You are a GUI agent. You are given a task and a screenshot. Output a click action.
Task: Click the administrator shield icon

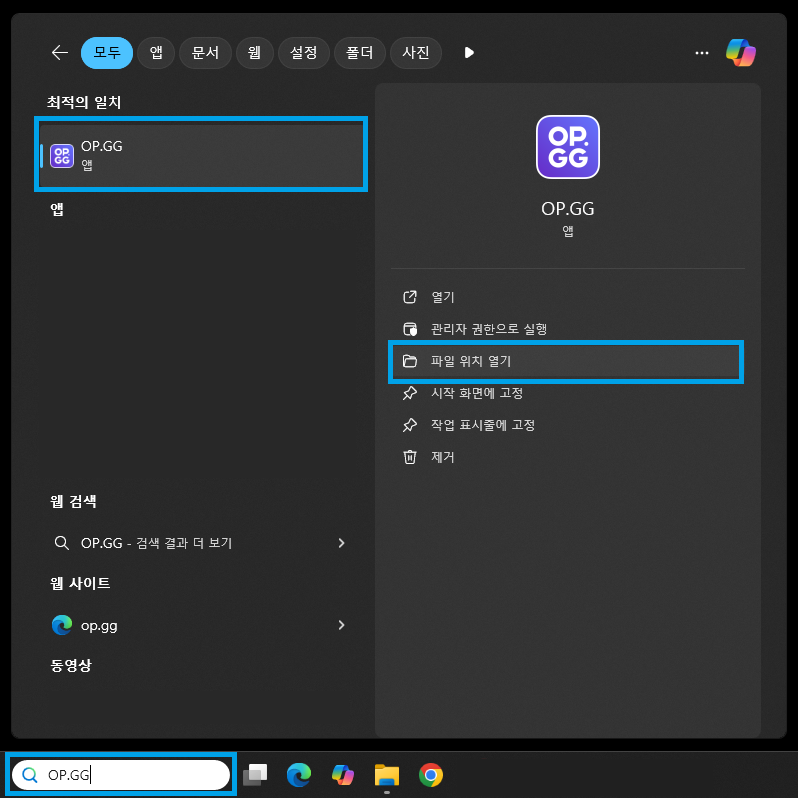[x=410, y=329]
